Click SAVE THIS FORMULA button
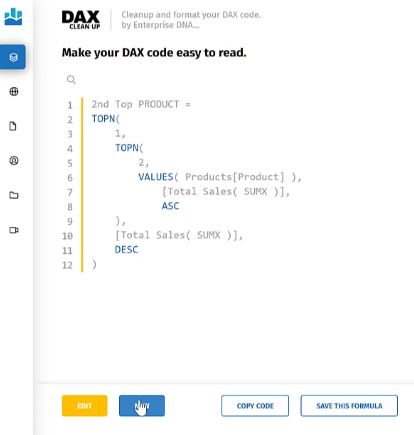 [349, 406]
